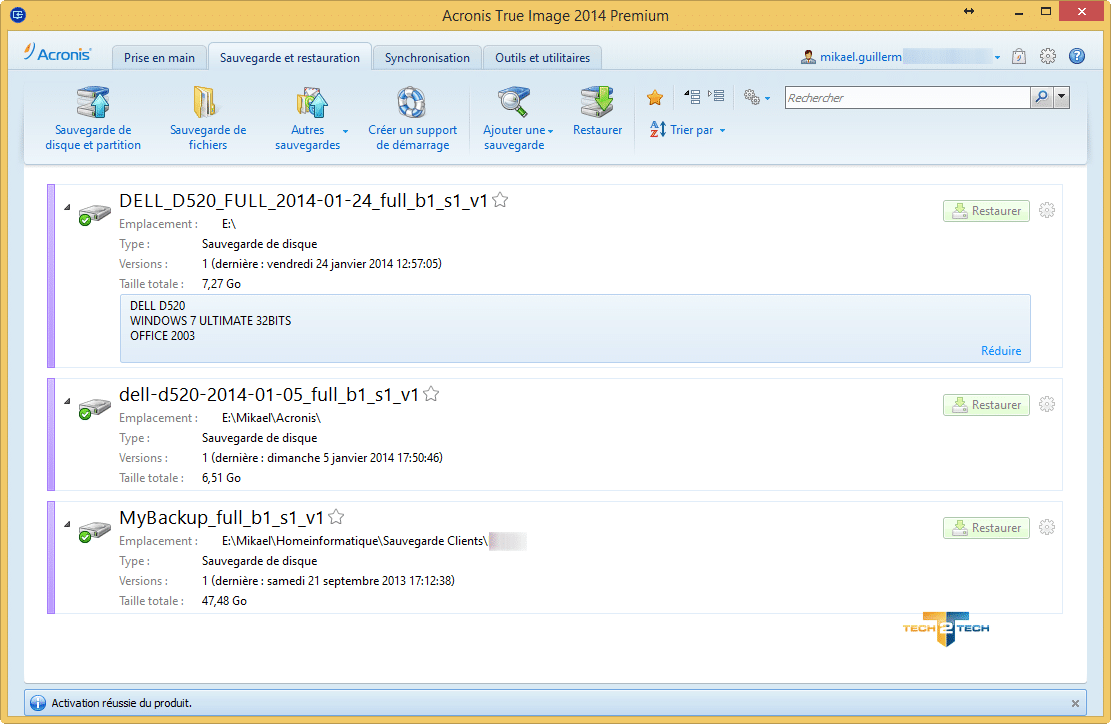Click gold favorites star in toolbar
The image size is (1111, 724).
(x=655, y=97)
